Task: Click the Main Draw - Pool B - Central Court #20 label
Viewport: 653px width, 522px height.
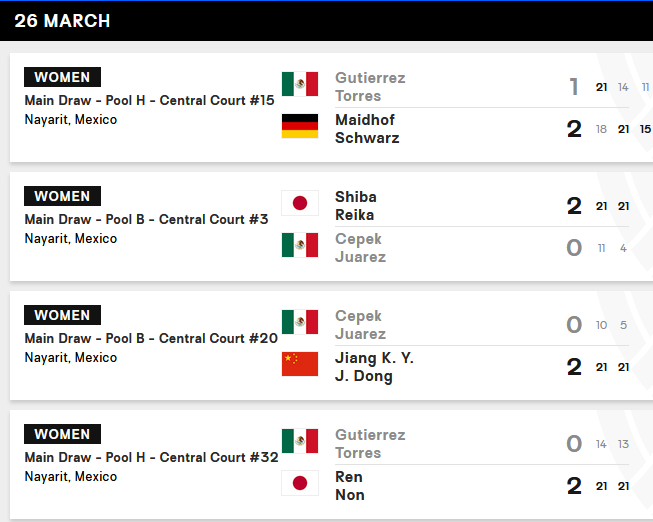Action: [x=151, y=338]
